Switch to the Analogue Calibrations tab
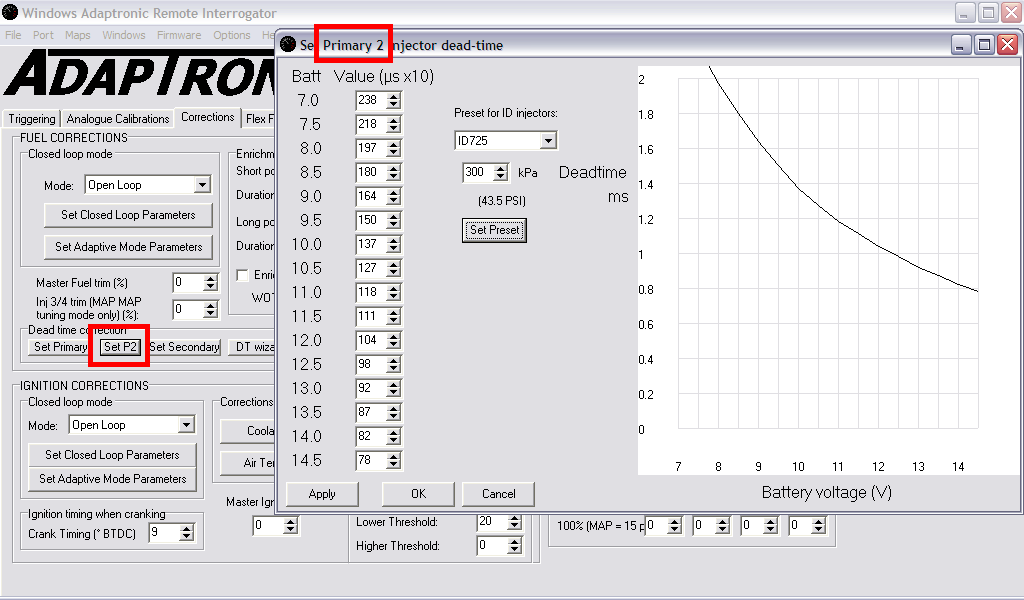The image size is (1024, 600). coord(118,119)
